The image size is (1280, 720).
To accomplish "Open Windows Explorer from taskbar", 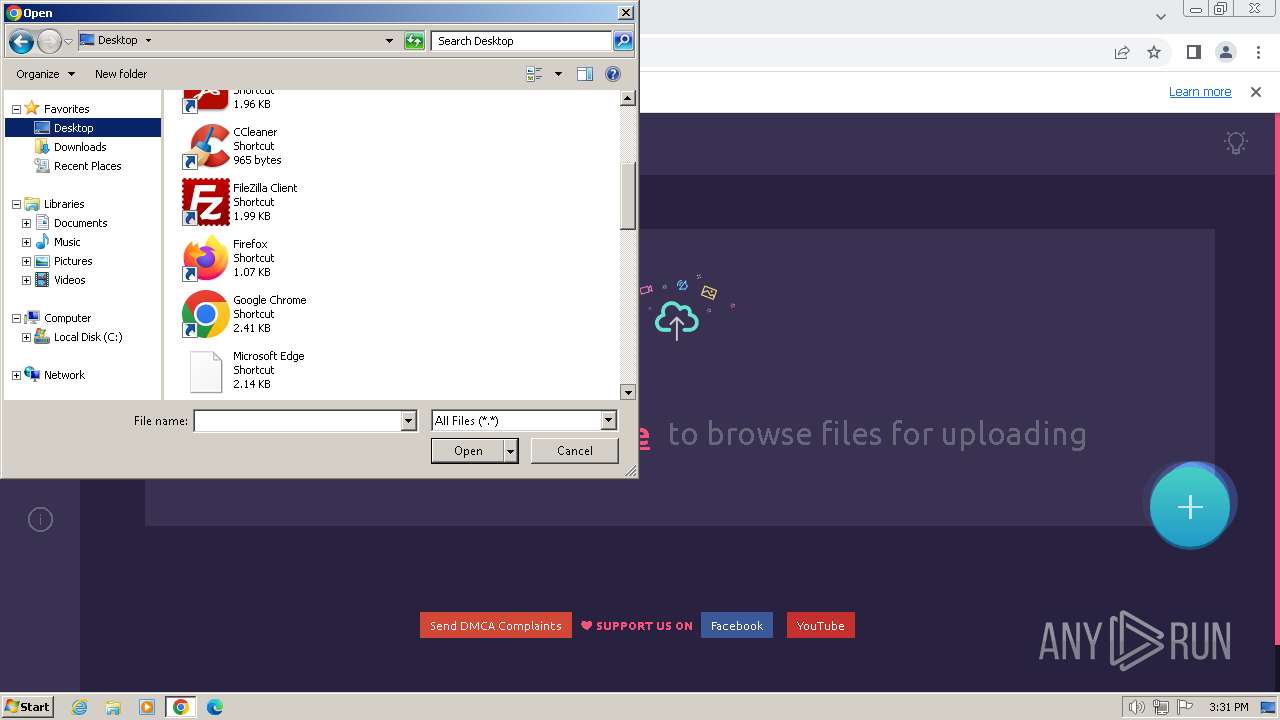I will click(x=113, y=707).
